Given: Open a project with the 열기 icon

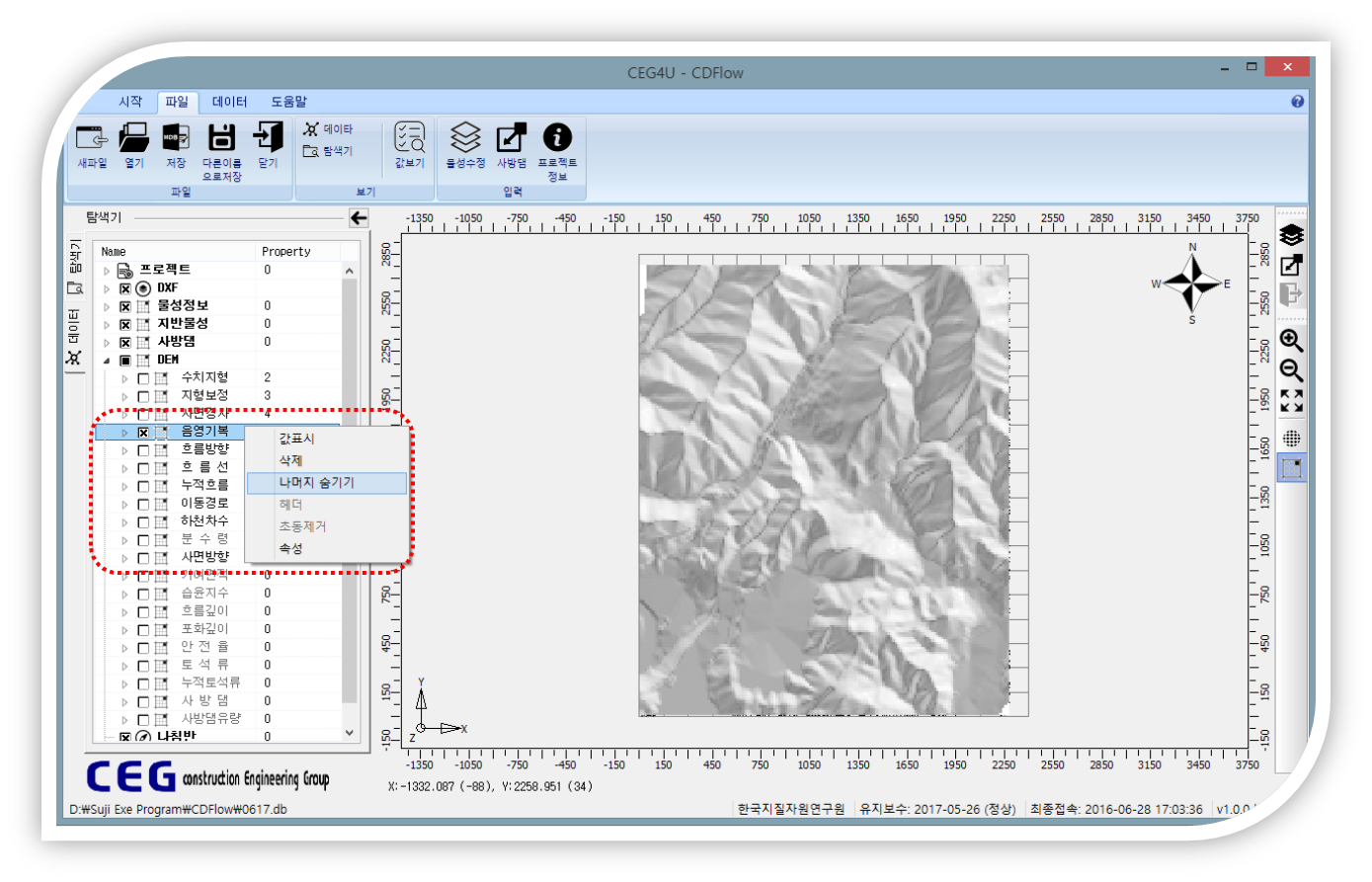Looking at the screenshot, I should pyautogui.click(x=133, y=138).
